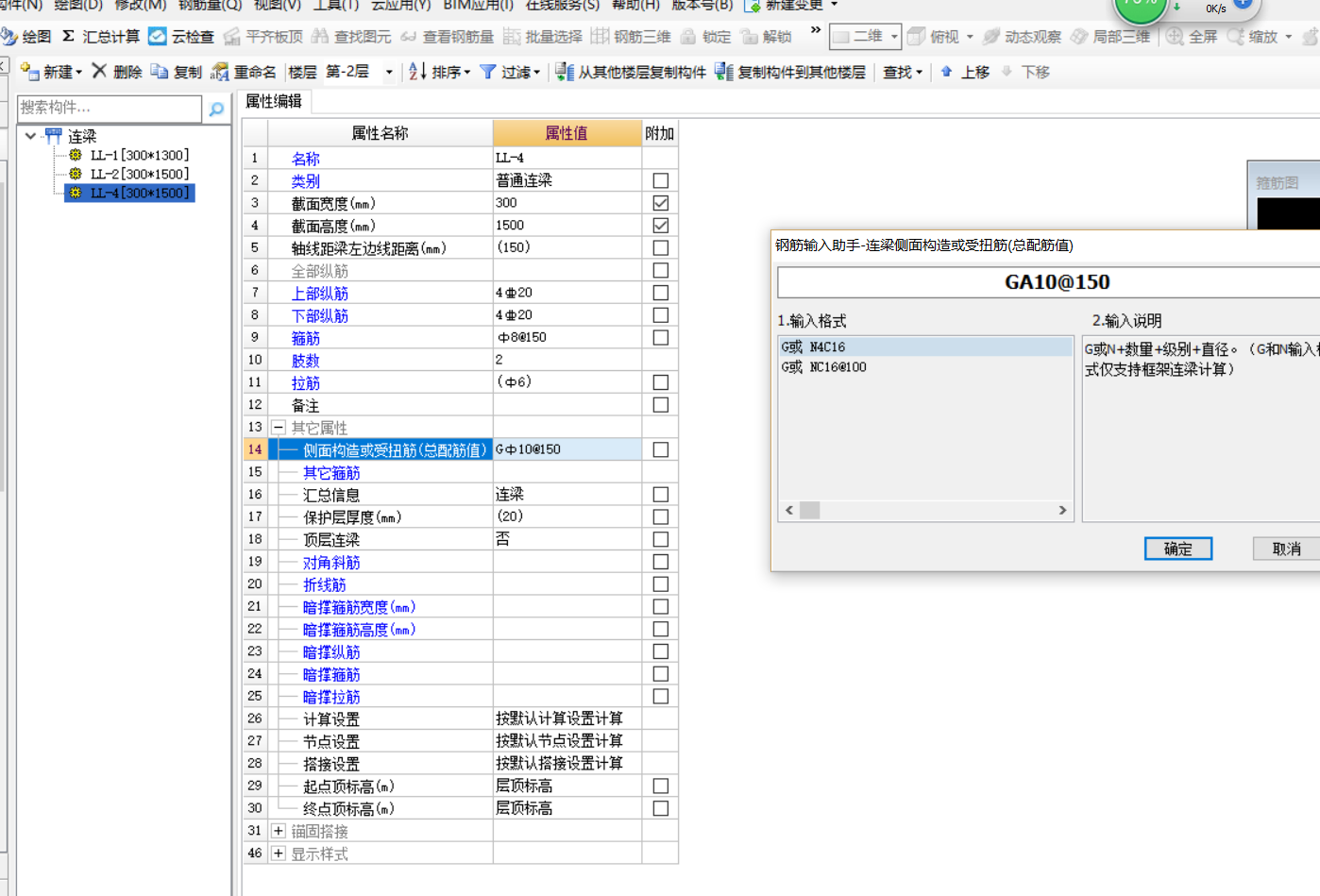Open the 视图(V) menu

point(278,6)
